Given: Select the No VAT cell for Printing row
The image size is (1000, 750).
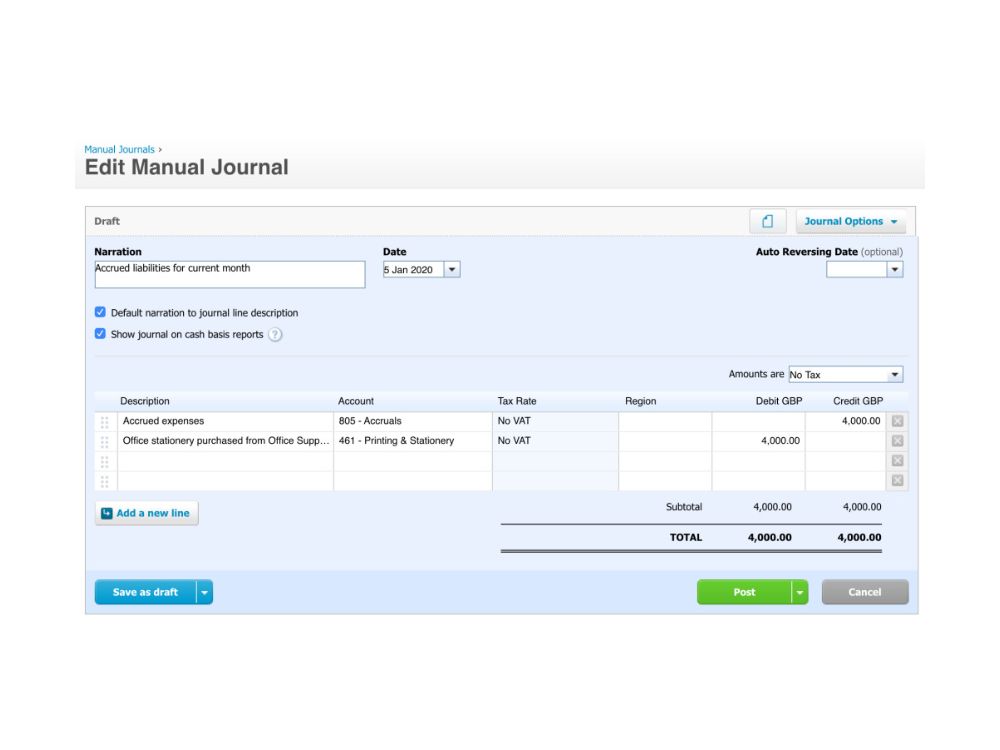Looking at the screenshot, I should 555,441.
